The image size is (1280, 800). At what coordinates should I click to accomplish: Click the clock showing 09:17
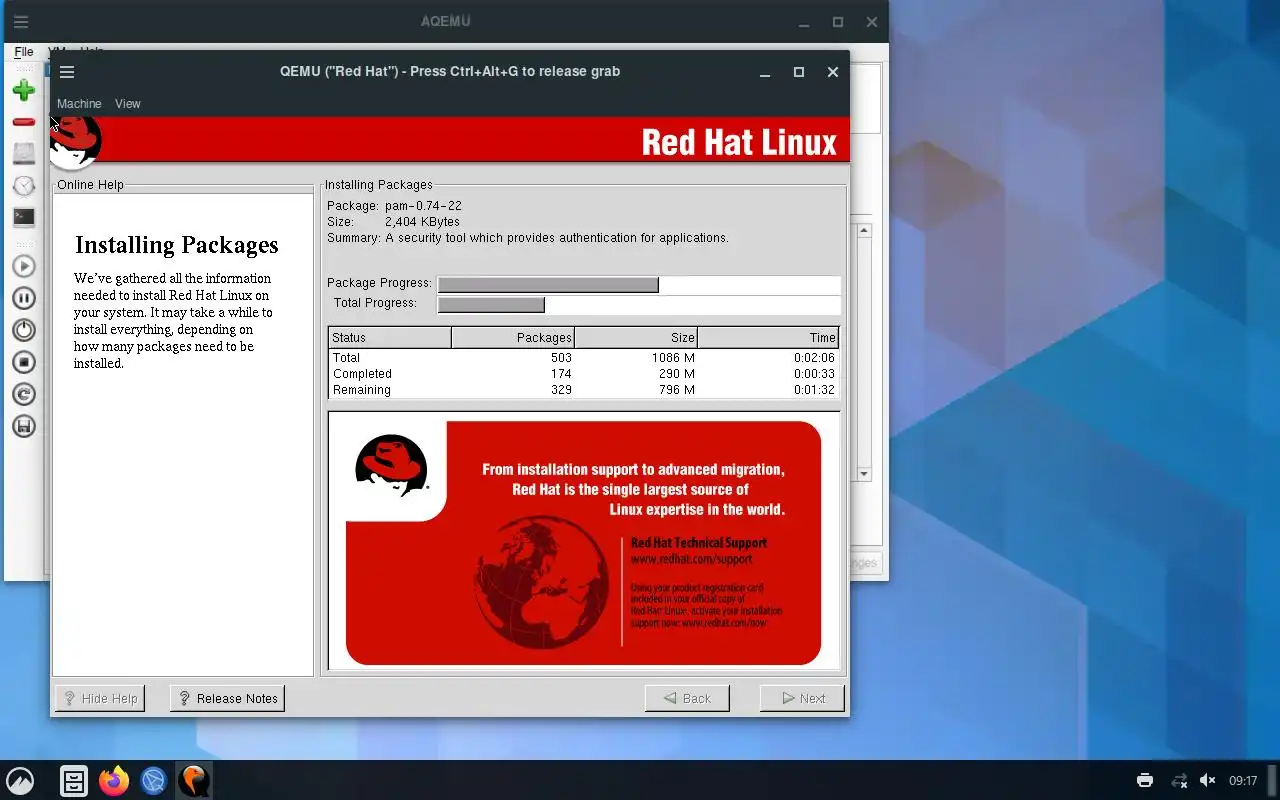click(1243, 781)
